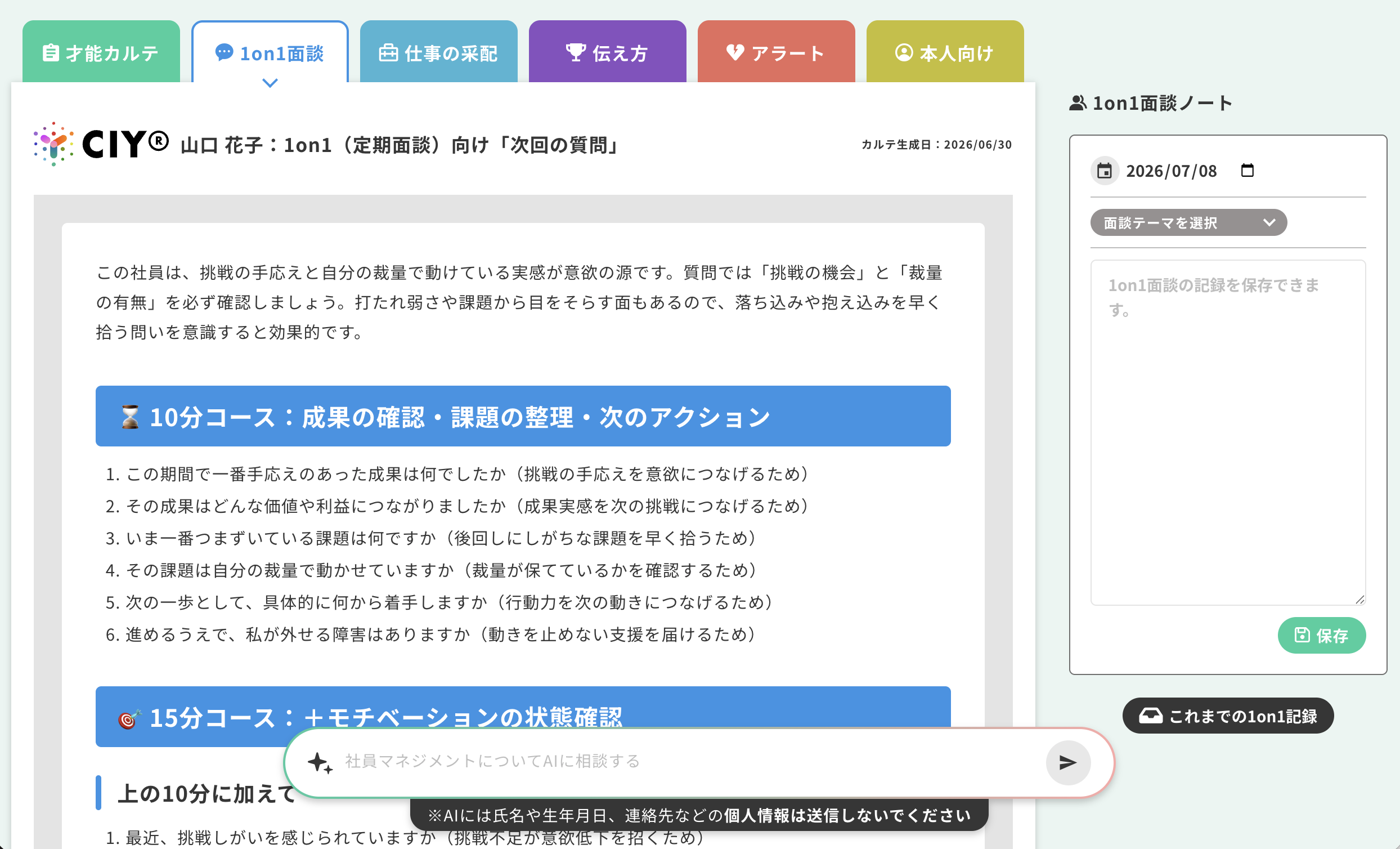Image resolution: width=1400 pixels, height=849 pixels.
Task: Click the floppy disk icon in 保存 button
Action: click(1302, 635)
